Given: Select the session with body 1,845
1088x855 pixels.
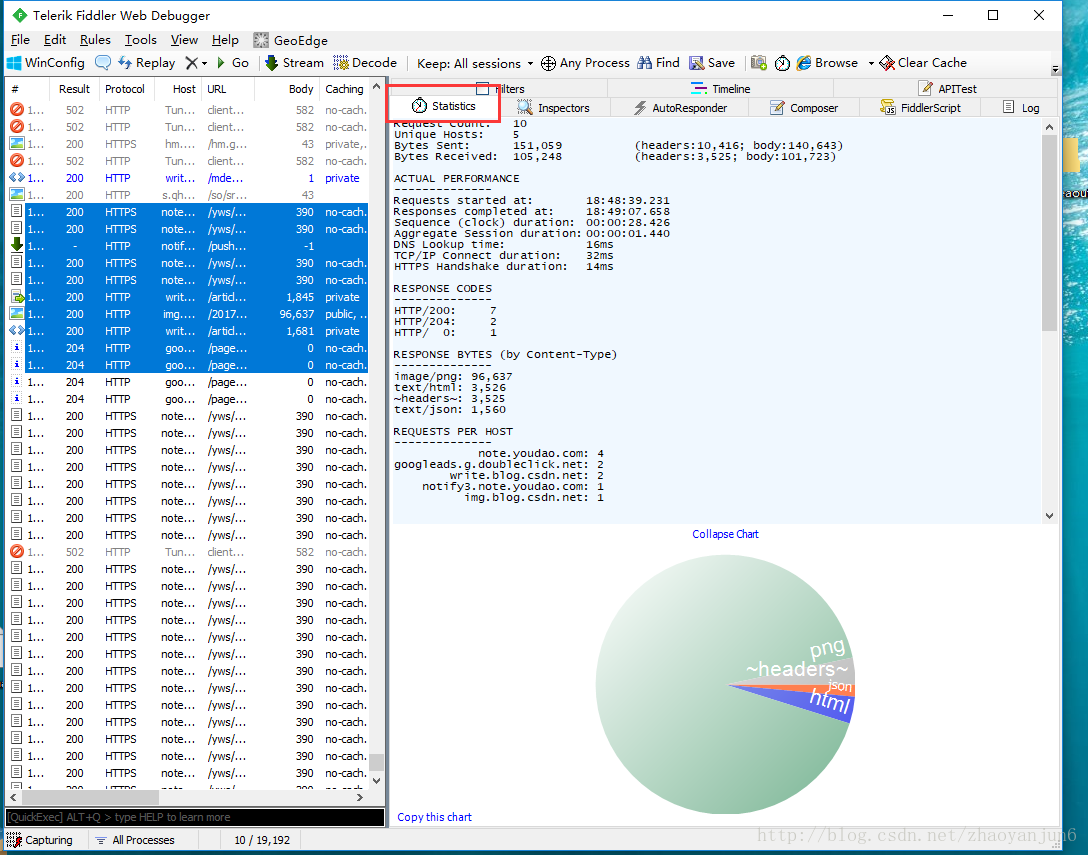Looking at the screenshot, I should coord(187,297).
